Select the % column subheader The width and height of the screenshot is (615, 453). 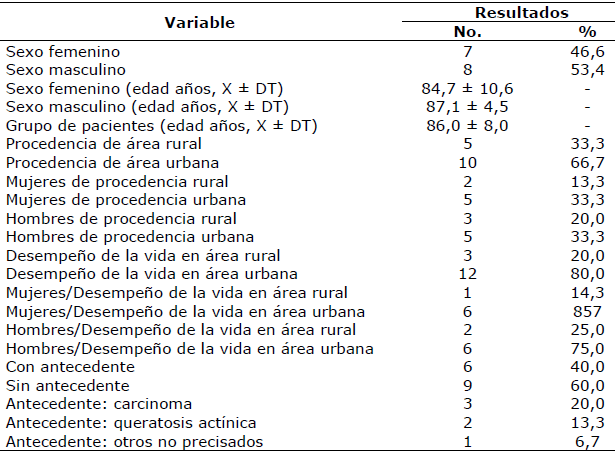coord(586,32)
